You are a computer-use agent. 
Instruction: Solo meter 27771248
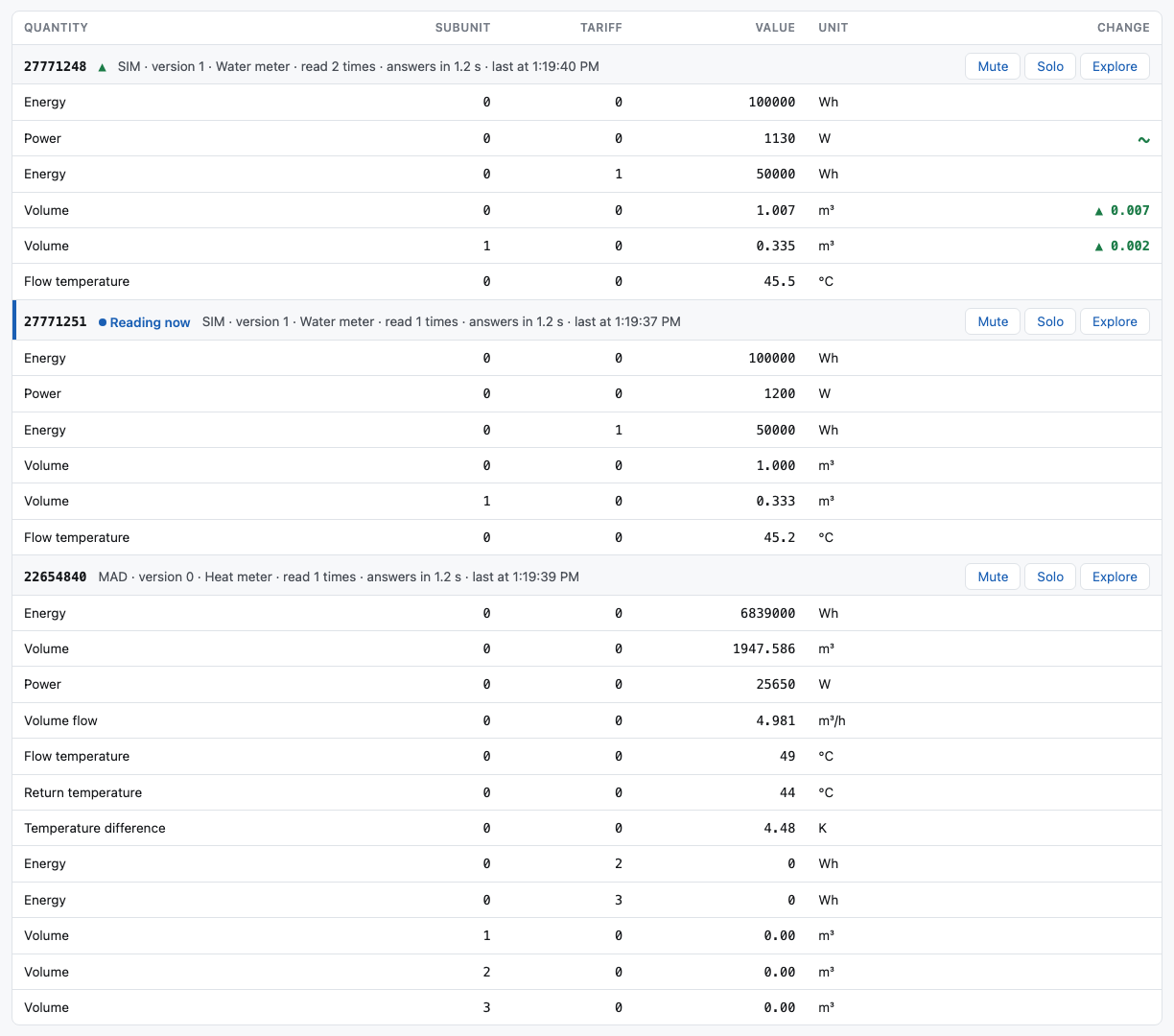(1050, 66)
